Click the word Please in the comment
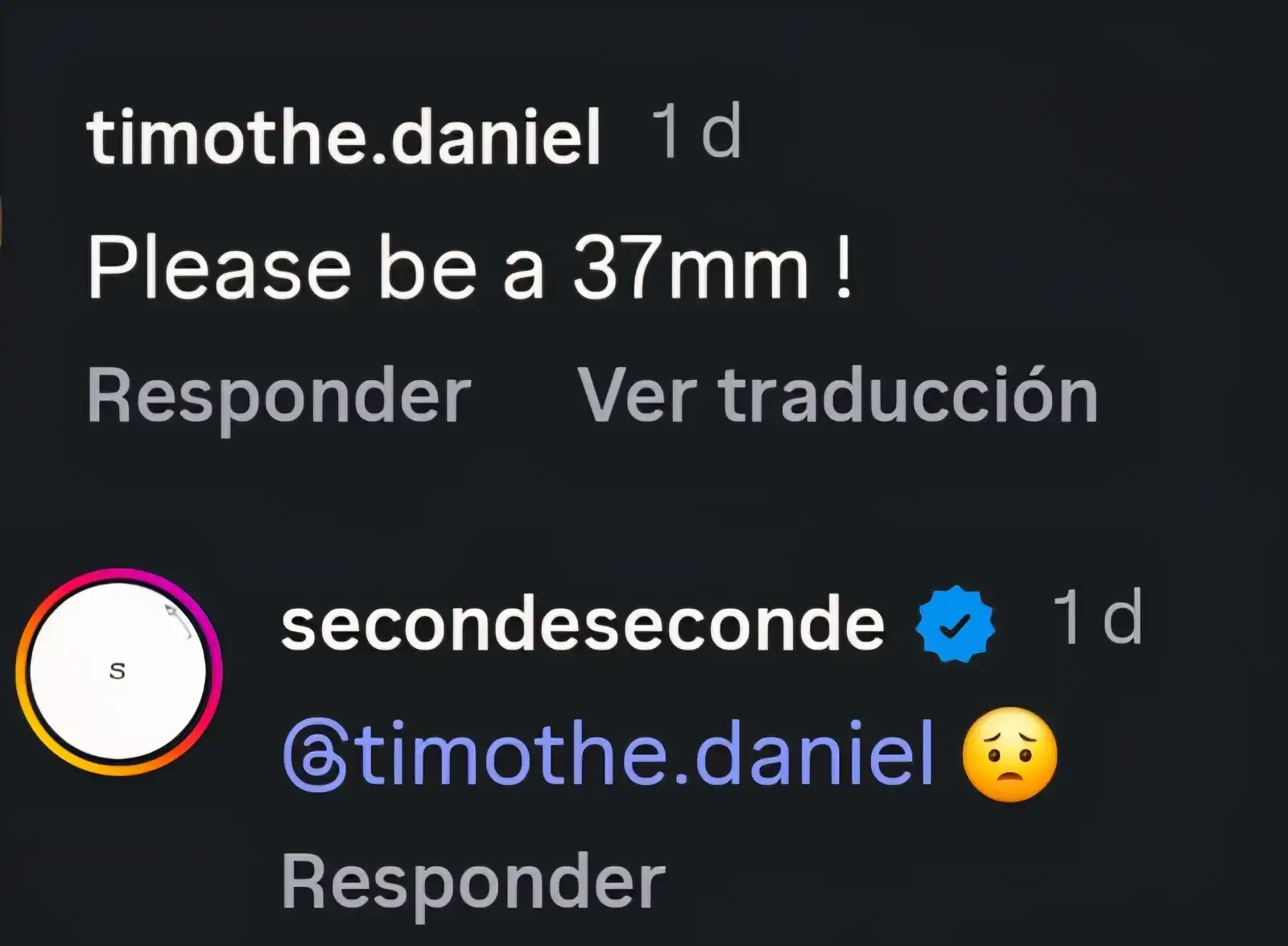 click(x=219, y=268)
